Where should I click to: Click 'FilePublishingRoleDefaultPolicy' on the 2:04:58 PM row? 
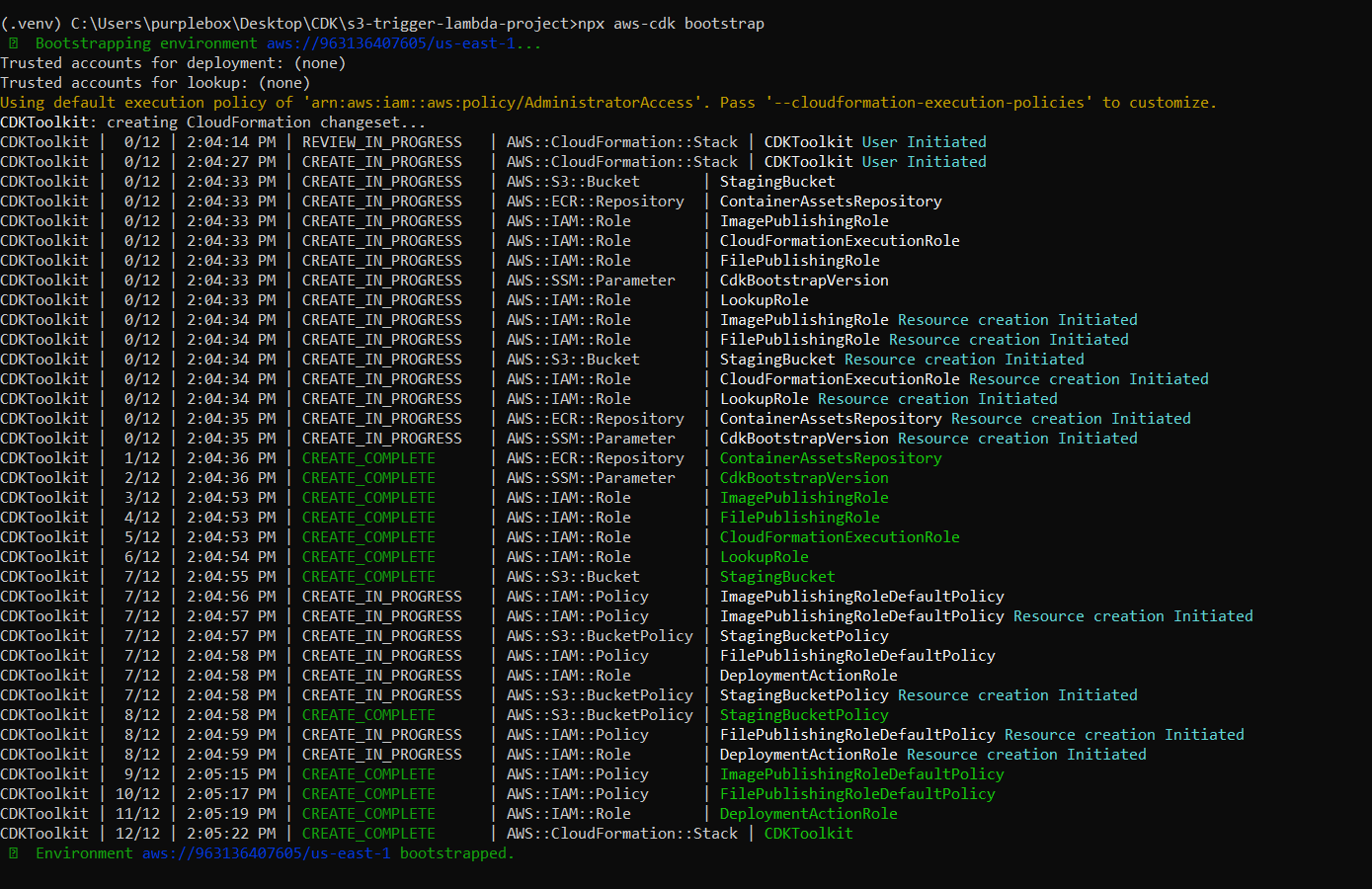click(857, 656)
